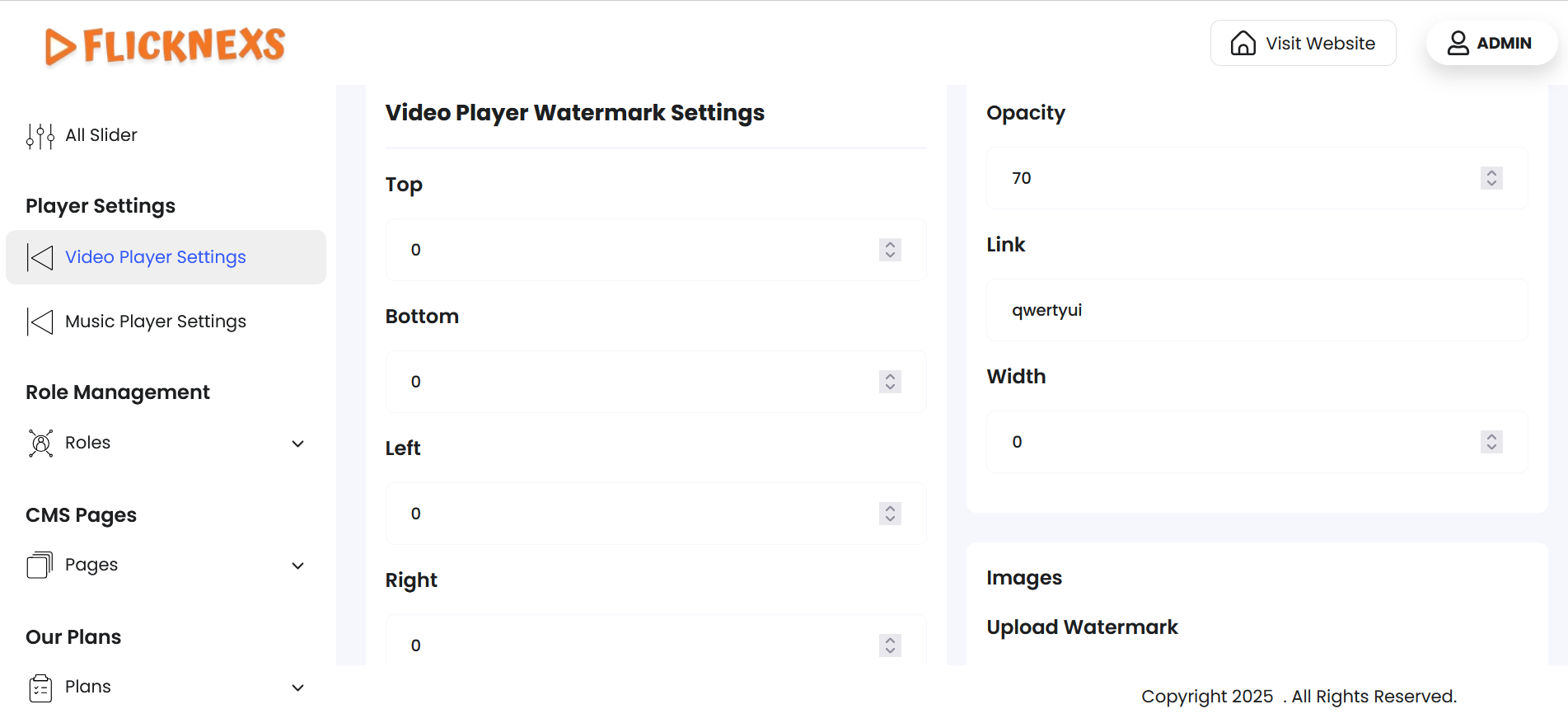Click the Roles icon in sidebar

coord(40,444)
